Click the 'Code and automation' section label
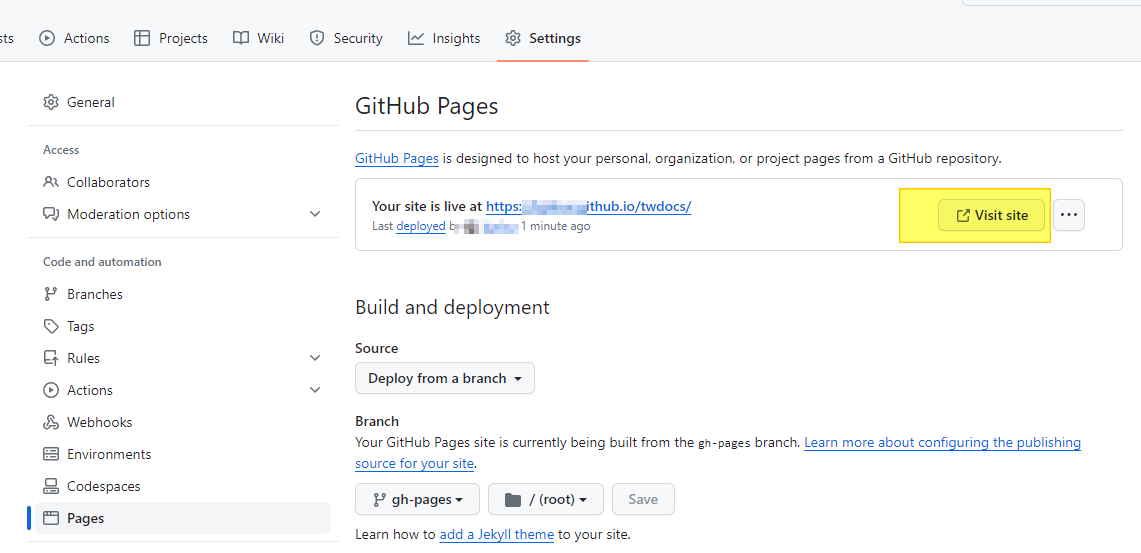Image resolution: width=1141 pixels, height=553 pixels. pos(102,262)
